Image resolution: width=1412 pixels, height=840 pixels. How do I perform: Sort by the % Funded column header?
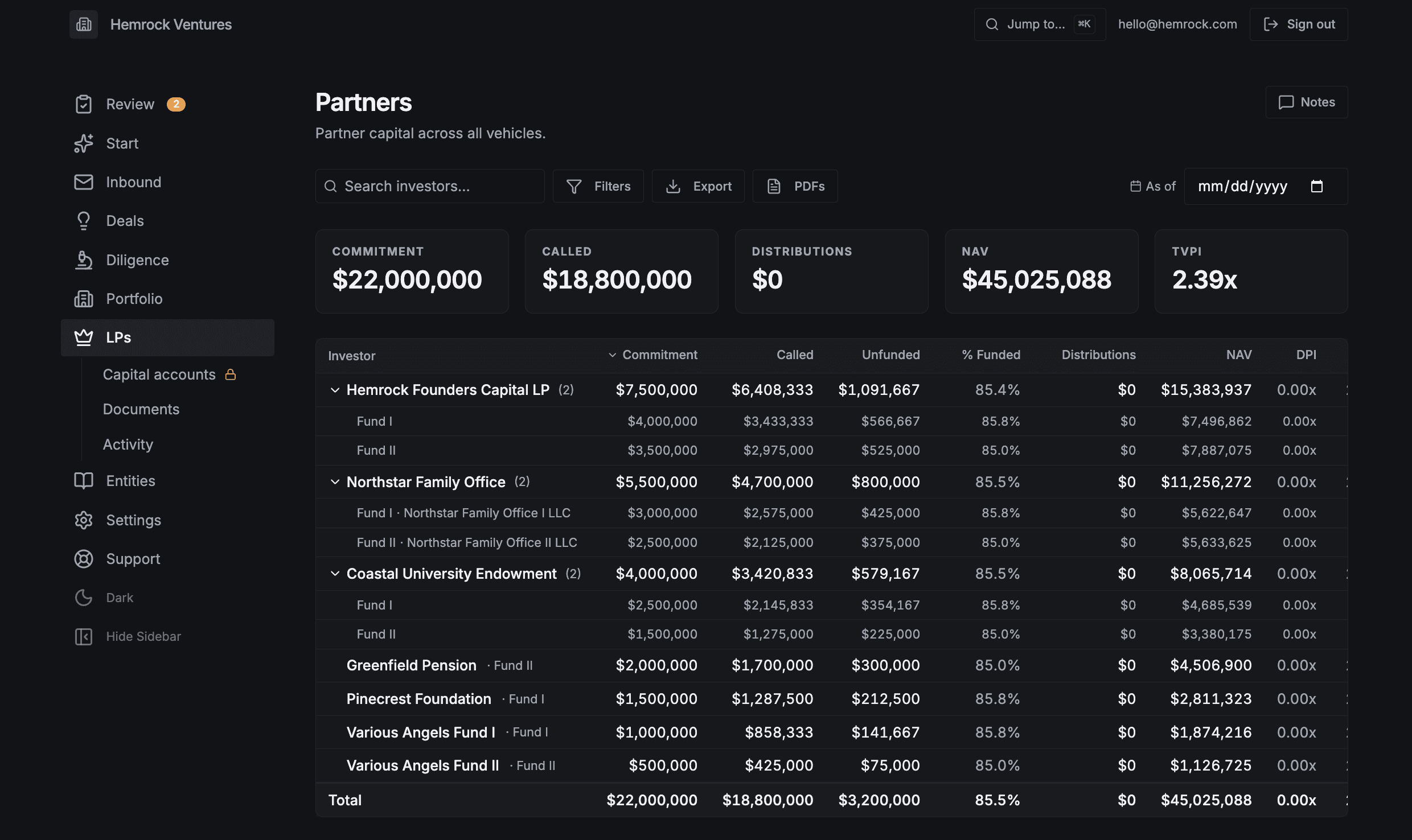click(991, 355)
